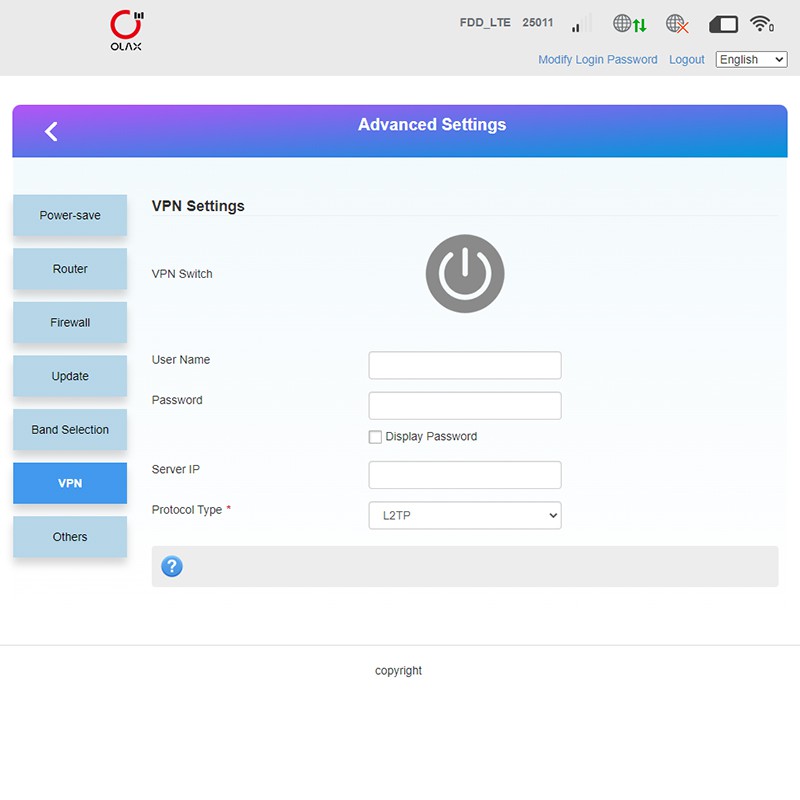Click the battery status icon

point(723,24)
